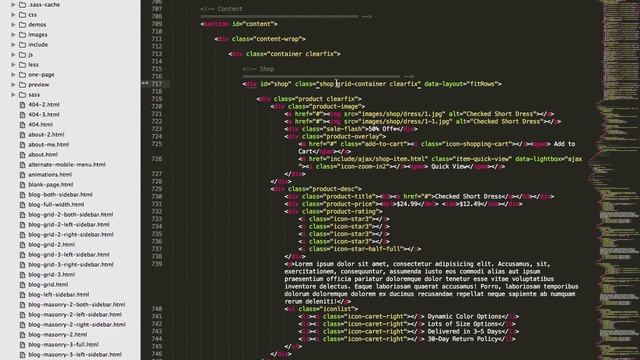Click the file icon beside 404-3.html
The image size is (640, 360).
(22, 114)
